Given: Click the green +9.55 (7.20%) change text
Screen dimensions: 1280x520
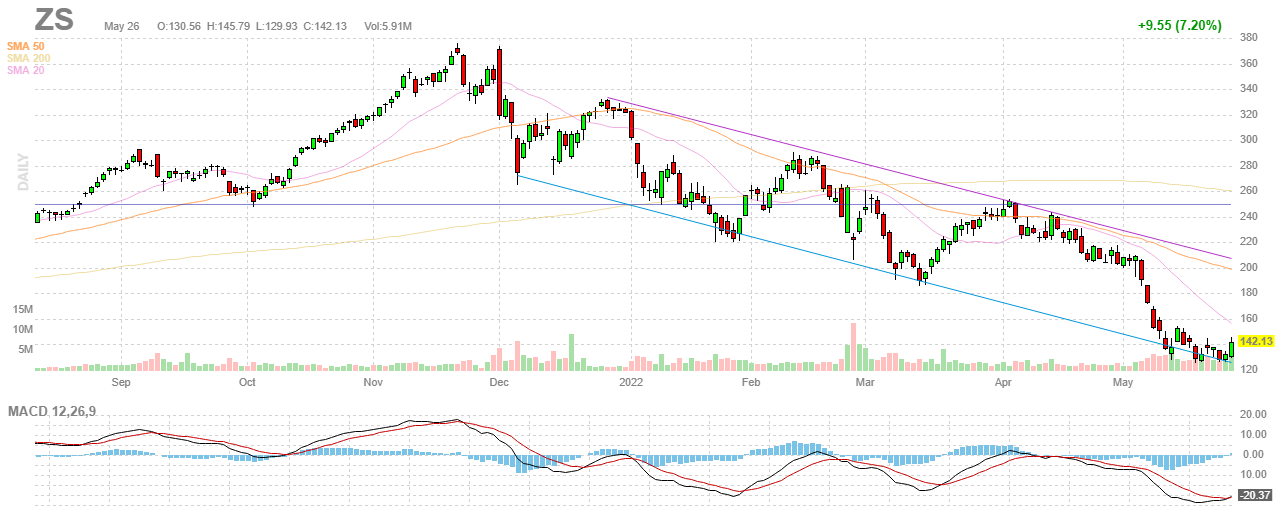Looking at the screenshot, I should point(1180,26).
